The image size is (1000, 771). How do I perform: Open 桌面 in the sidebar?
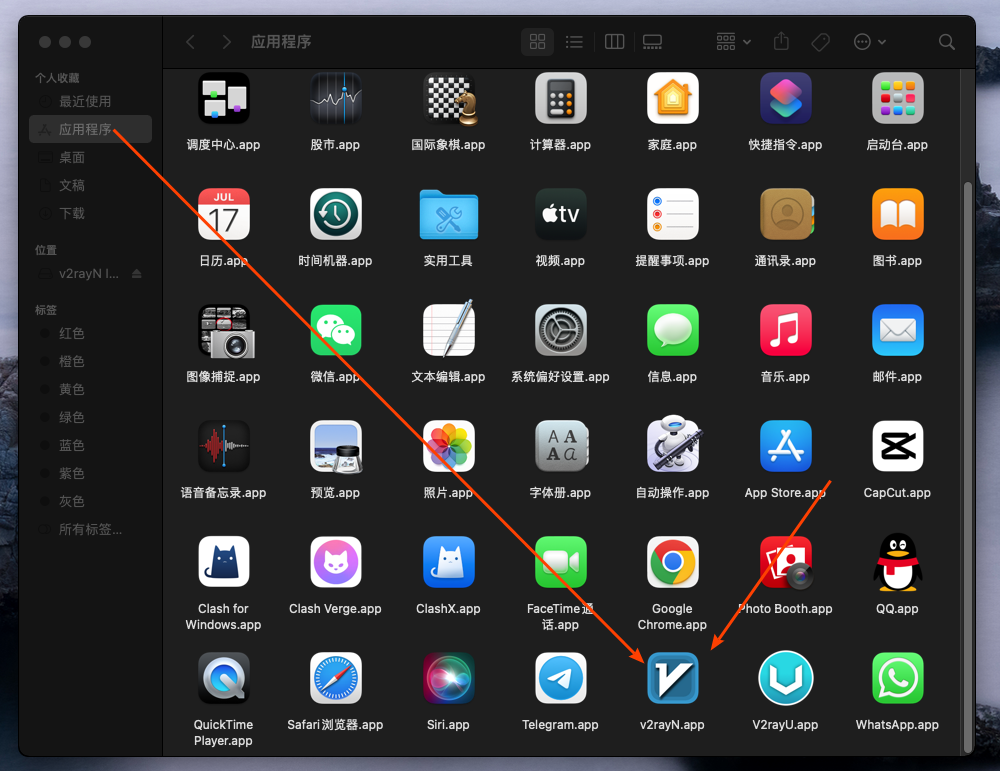pyautogui.click(x=90, y=158)
